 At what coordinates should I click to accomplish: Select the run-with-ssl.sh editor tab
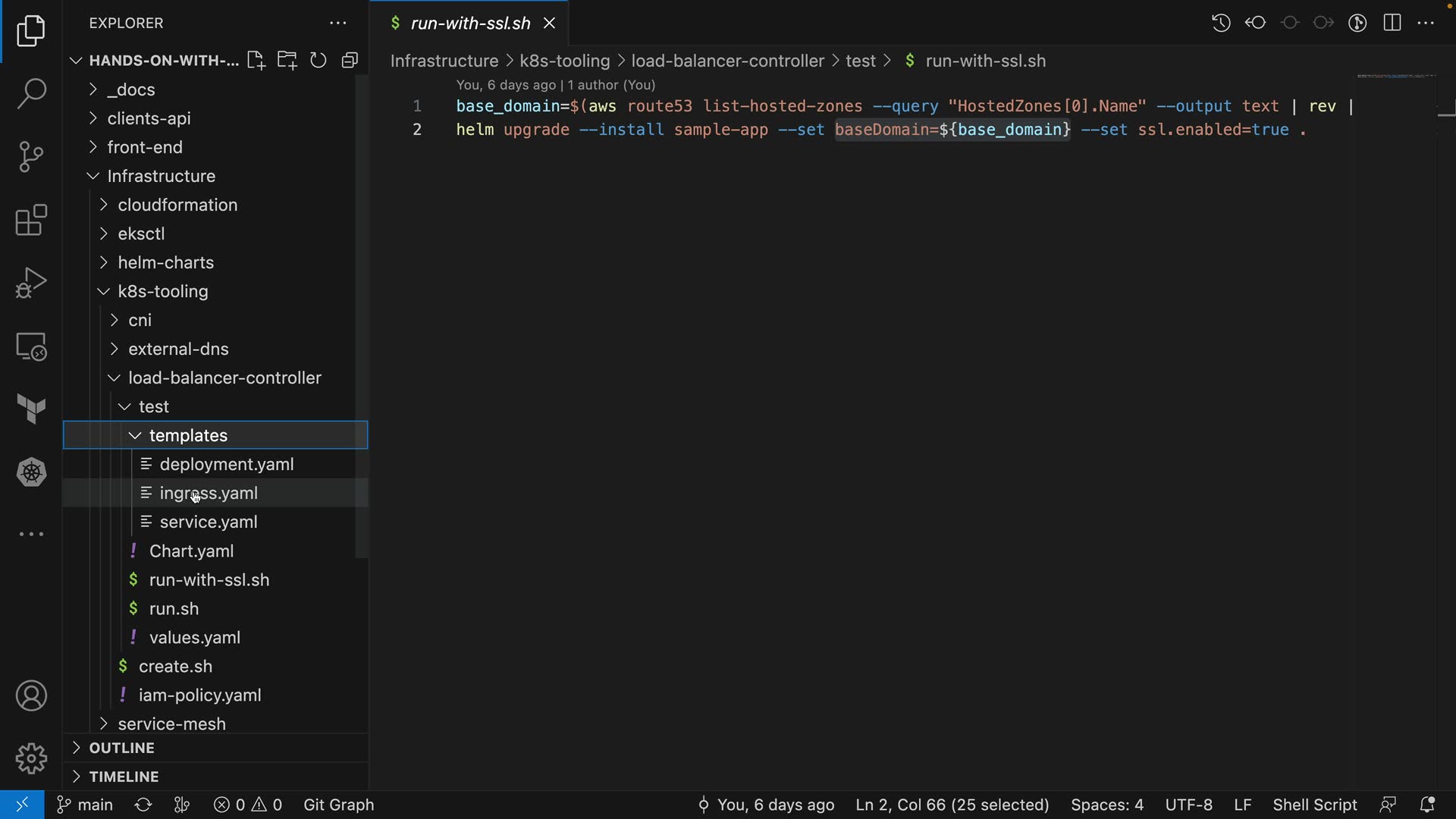[469, 24]
